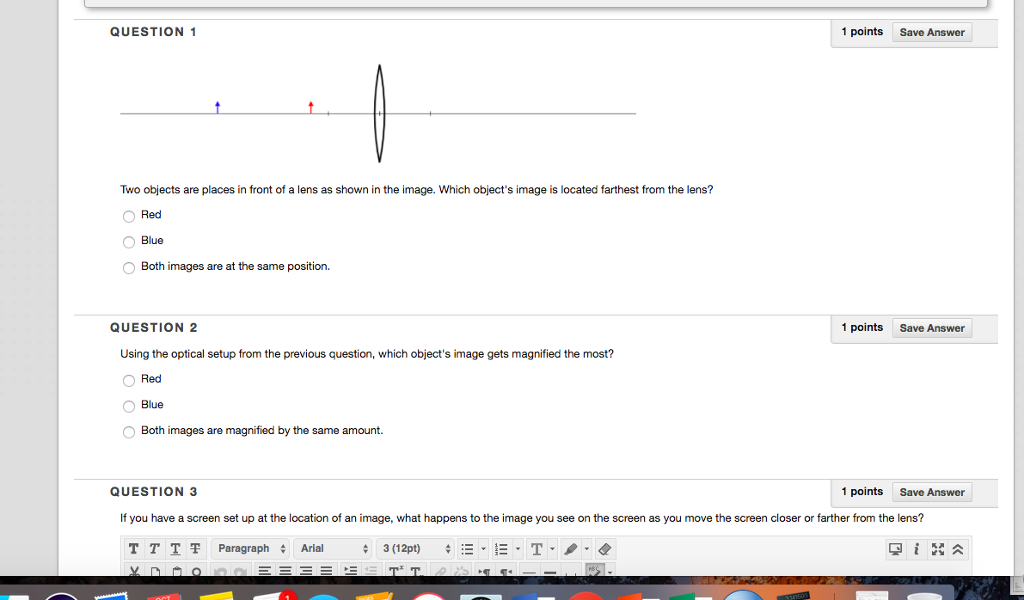Select Blue for Question 2

[x=129, y=406]
